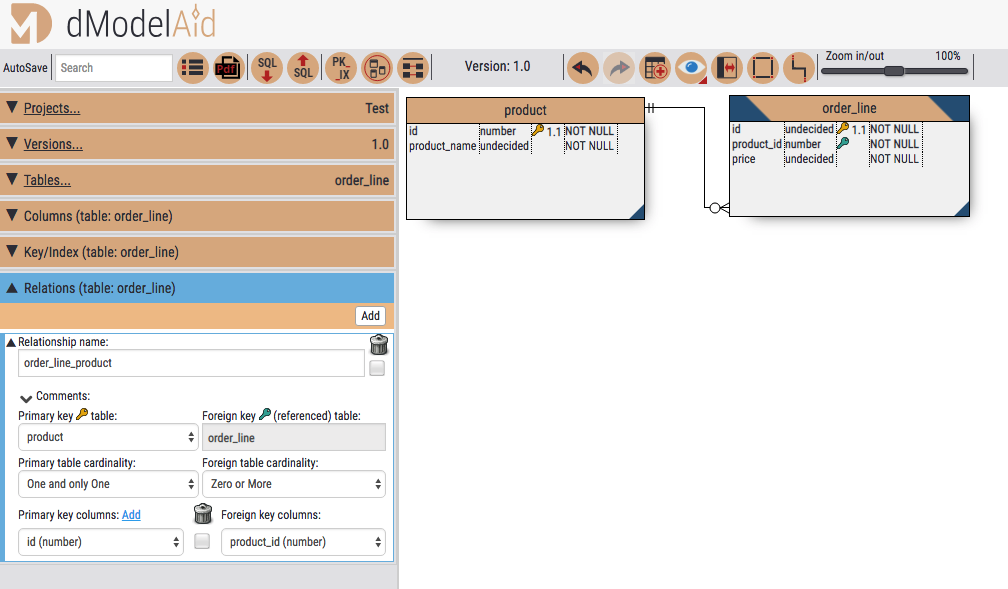Click the Add link for primary key columns

(x=131, y=515)
